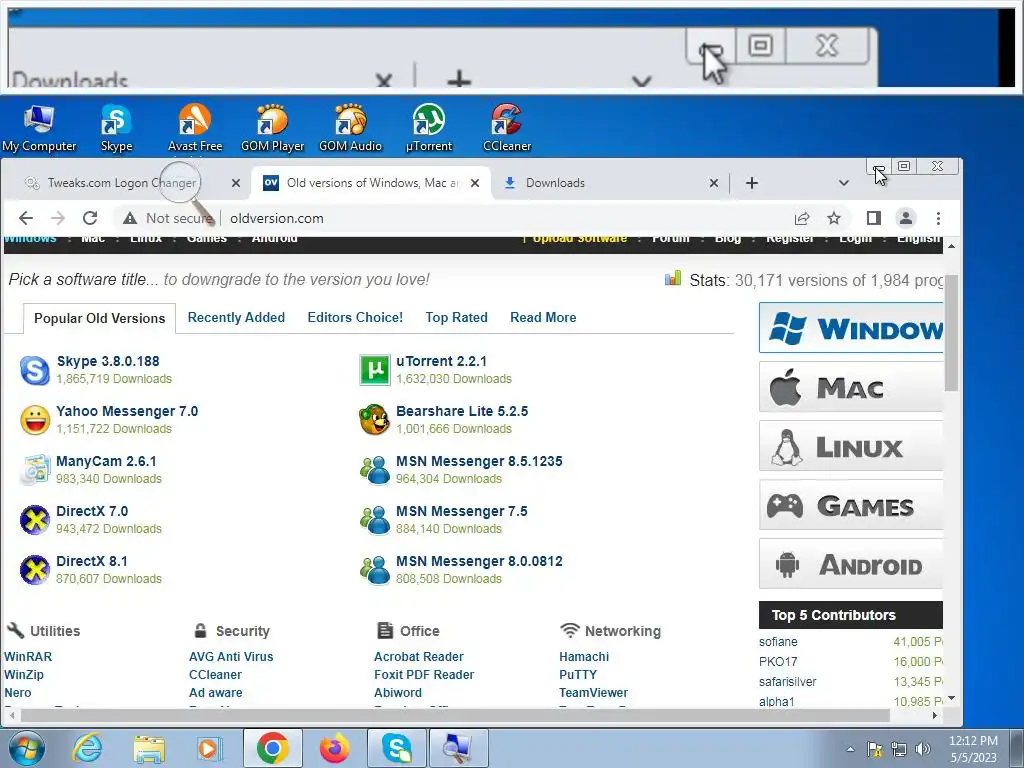
Task: Bookmark this page with the star
Action: coord(834,218)
